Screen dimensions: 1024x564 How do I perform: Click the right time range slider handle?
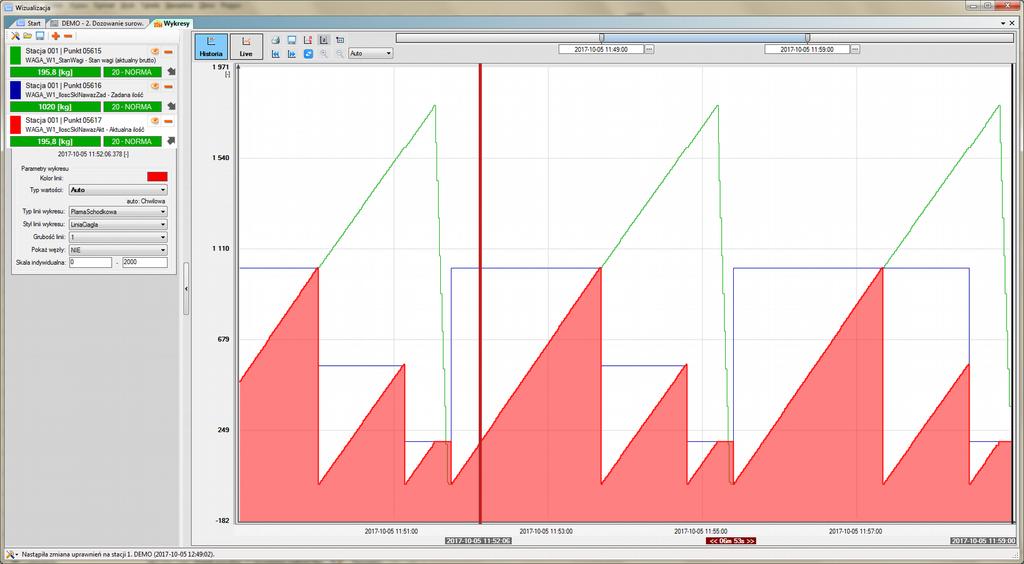(807, 38)
